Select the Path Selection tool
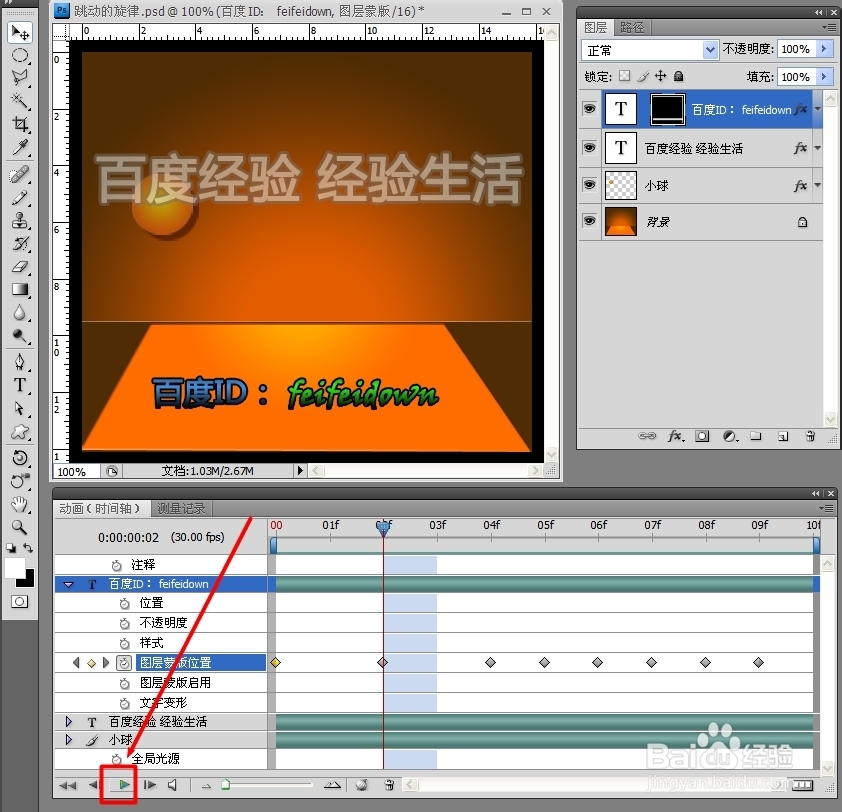This screenshot has height=812, width=842. click(20, 409)
